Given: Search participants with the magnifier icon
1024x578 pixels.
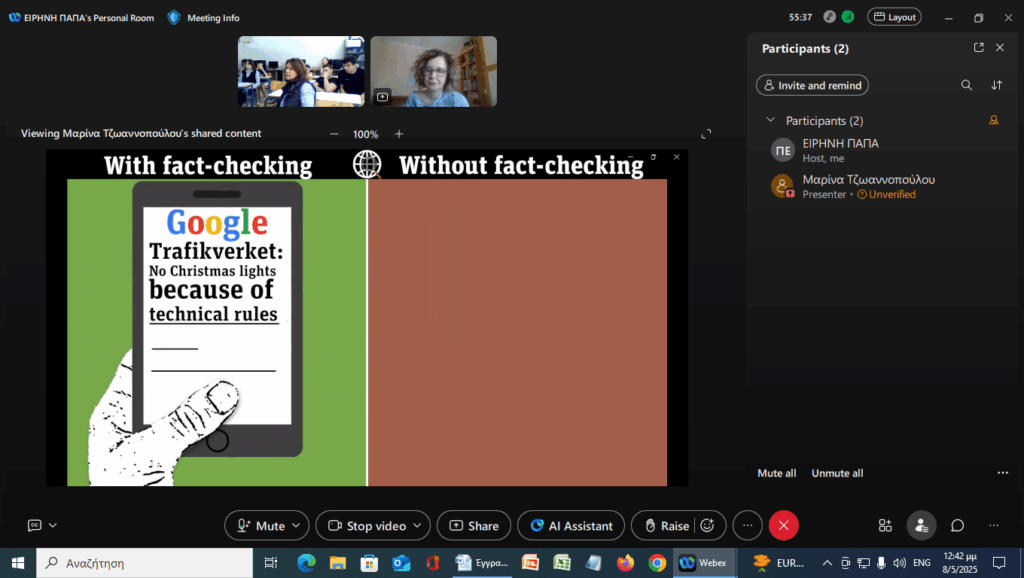Looking at the screenshot, I should pyautogui.click(x=967, y=85).
